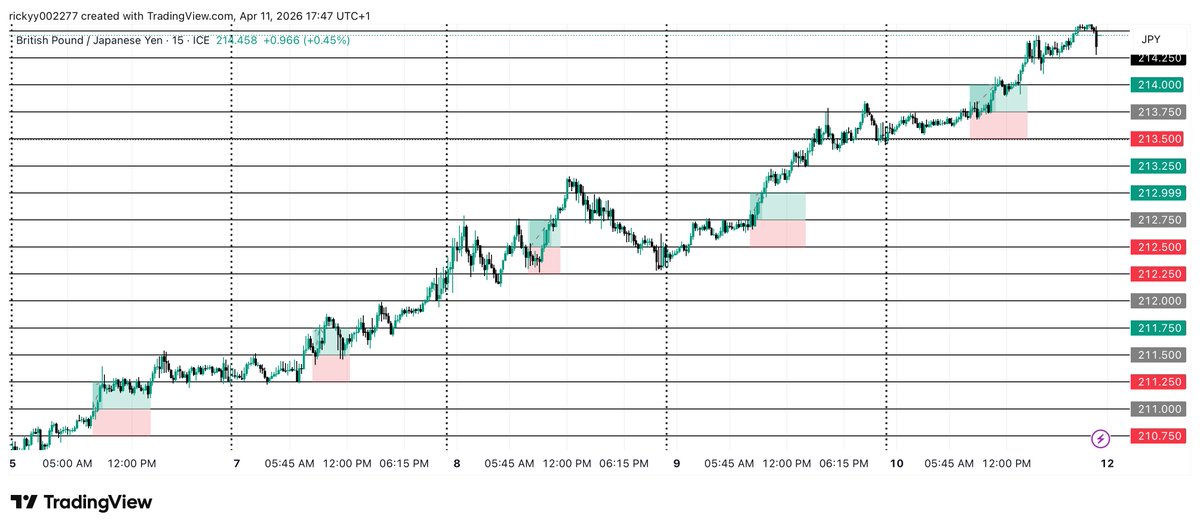Image resolution: width=1200 pixels, height=529 pixels.
Task: Select green profit zone between 213.750 and 214.000
Action: pos(998,98)
